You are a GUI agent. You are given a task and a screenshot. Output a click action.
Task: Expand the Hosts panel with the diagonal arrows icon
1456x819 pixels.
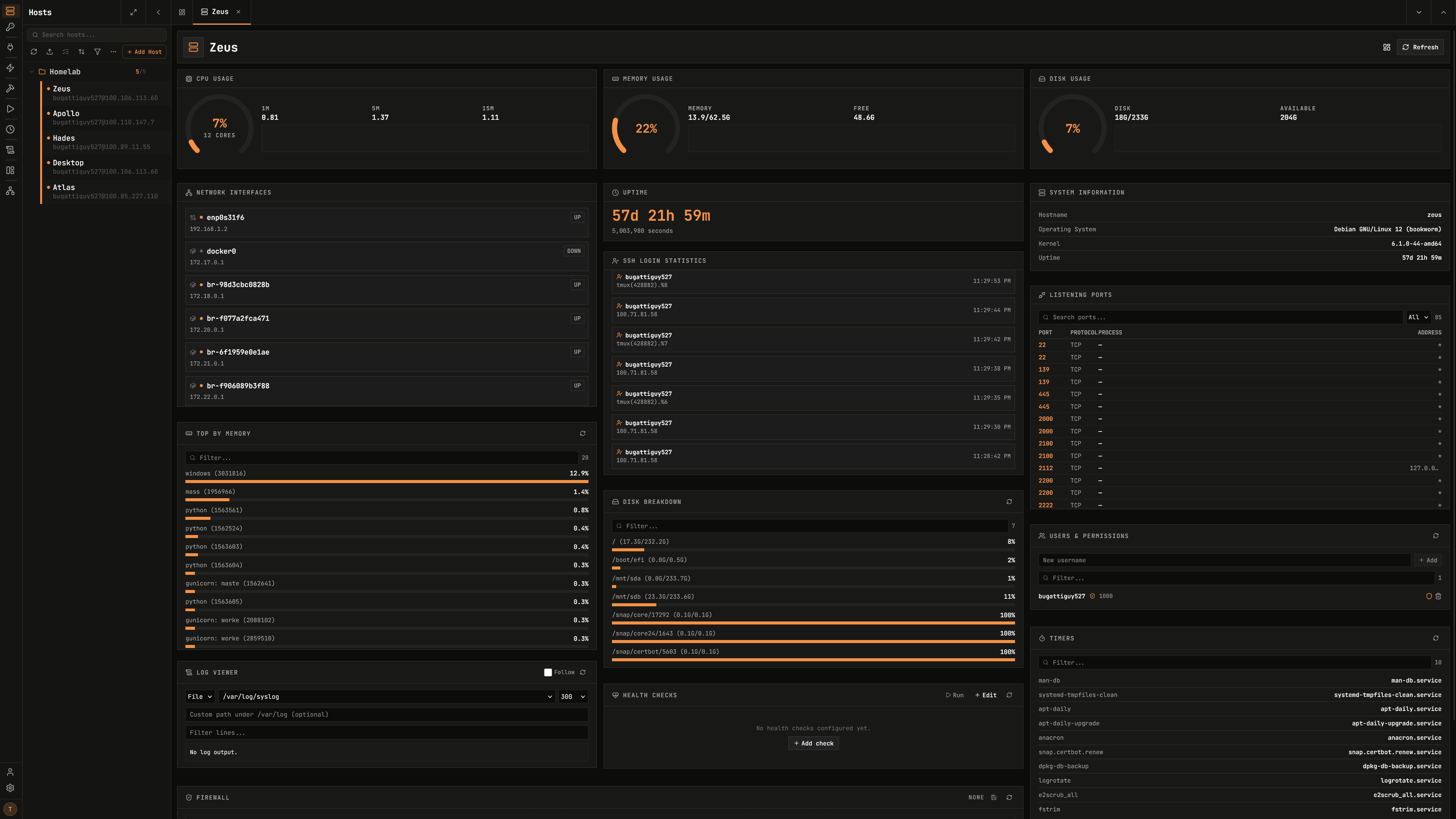click(x=133, y=12)
